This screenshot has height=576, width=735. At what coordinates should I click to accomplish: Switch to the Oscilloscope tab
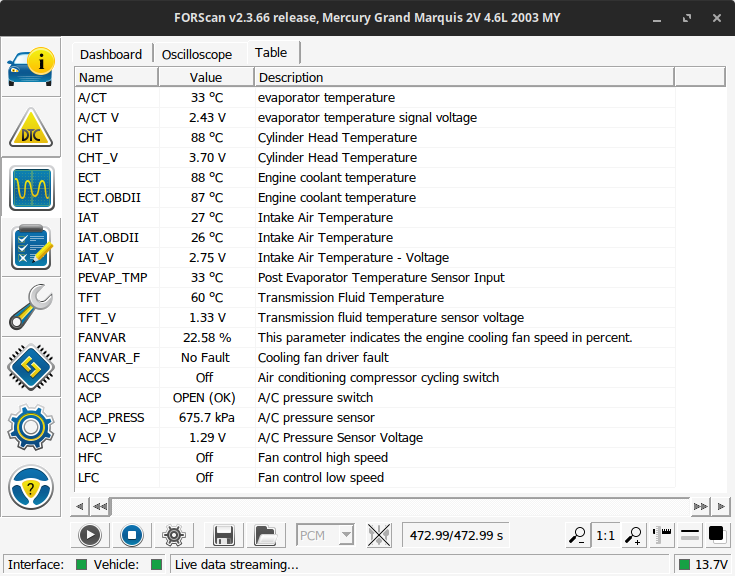tap(197, 54)
